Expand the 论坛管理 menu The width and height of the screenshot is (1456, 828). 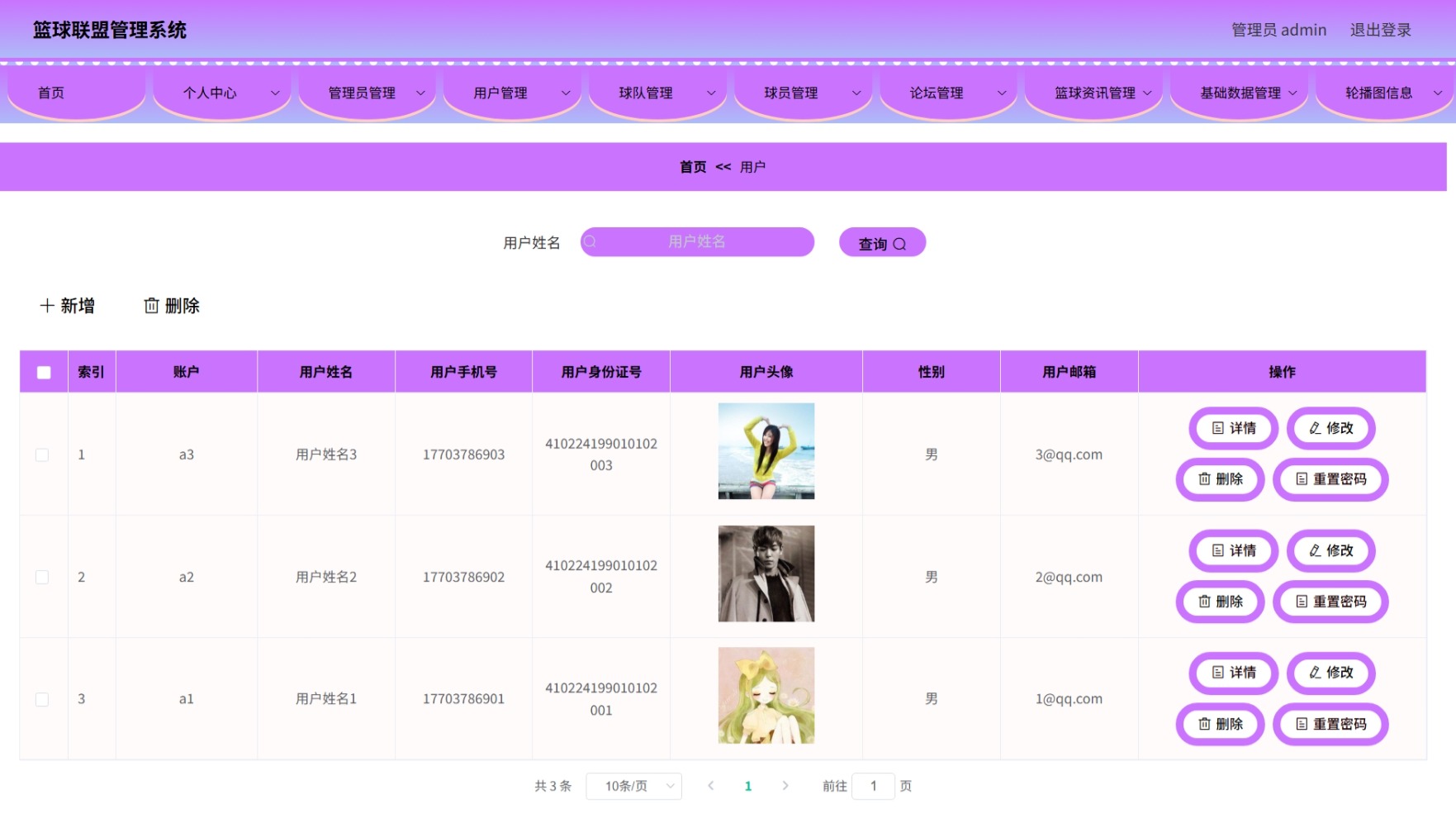948,93
